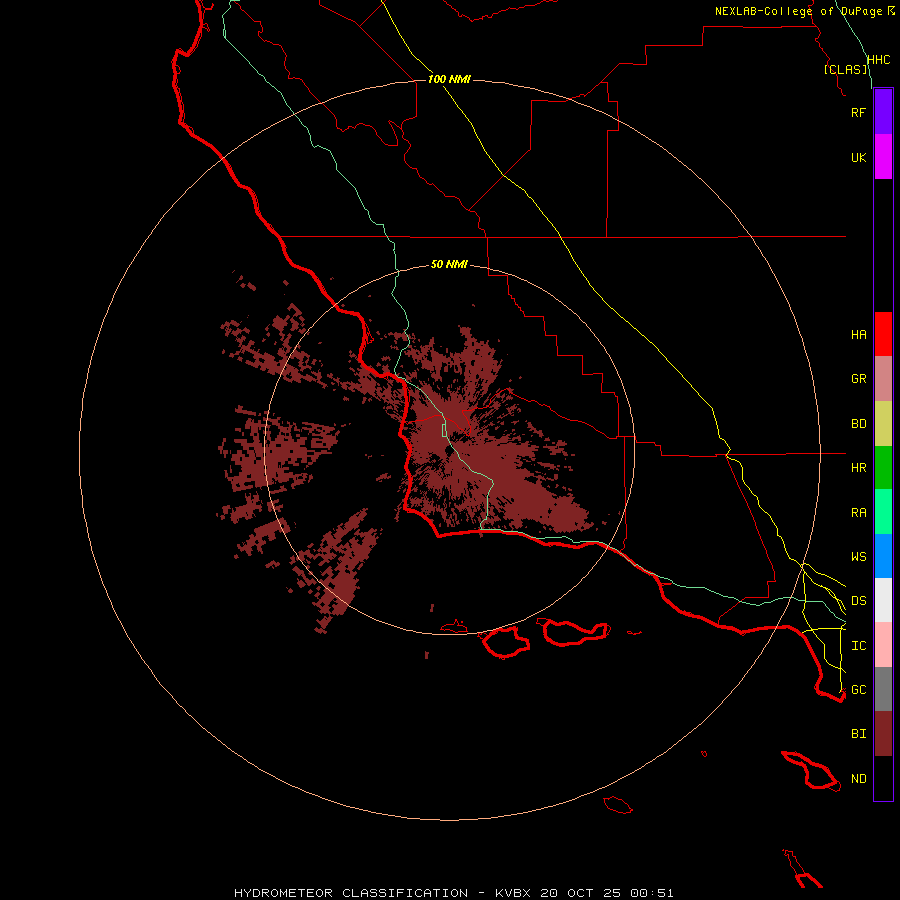Click the "BI" legend label
The width and height of the screenshot is (900, 900).
(x=858, y=734)
